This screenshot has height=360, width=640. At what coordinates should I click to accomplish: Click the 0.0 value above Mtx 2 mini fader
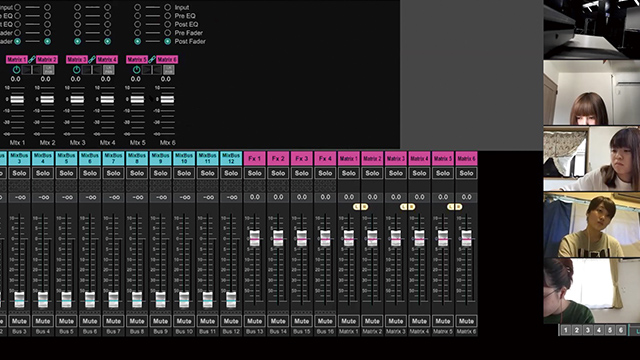(x=46, y=79)
